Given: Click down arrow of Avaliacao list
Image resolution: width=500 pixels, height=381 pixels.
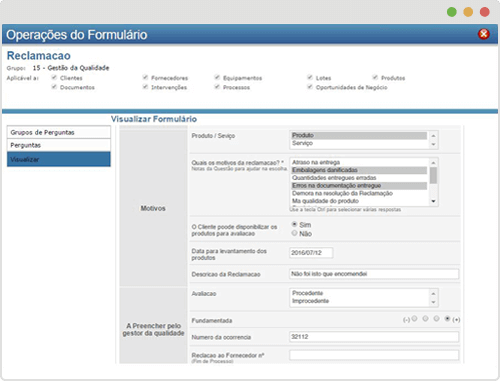Looking at the screenshot, I should [x=433, y=302].
